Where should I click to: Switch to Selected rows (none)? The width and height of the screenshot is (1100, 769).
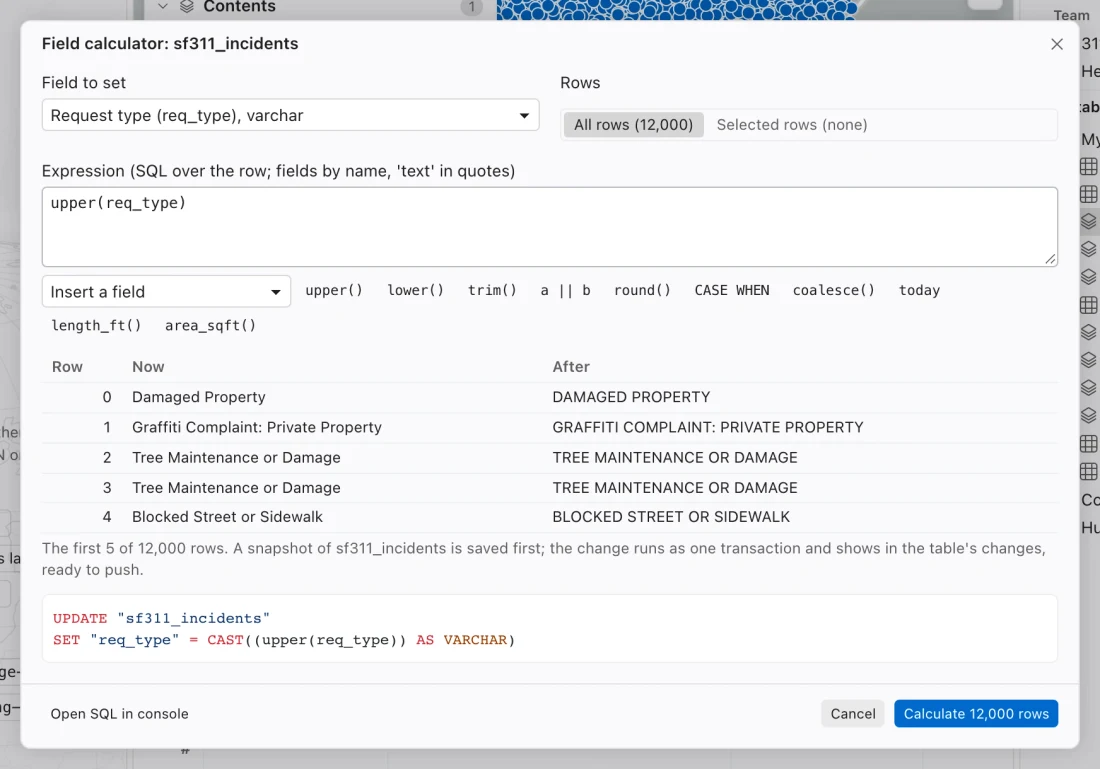click(x=791, y=125)
